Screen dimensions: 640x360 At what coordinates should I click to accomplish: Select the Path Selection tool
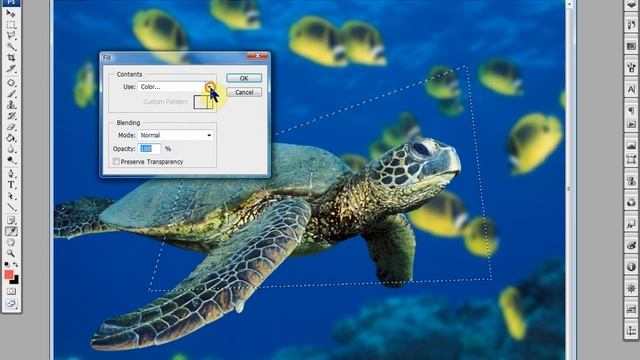pyautogui.click(x=11, y=196)
